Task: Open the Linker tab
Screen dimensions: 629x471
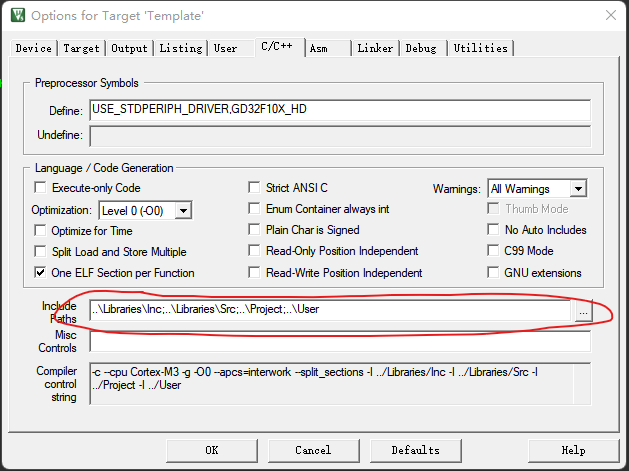Action: coord(375,49)
